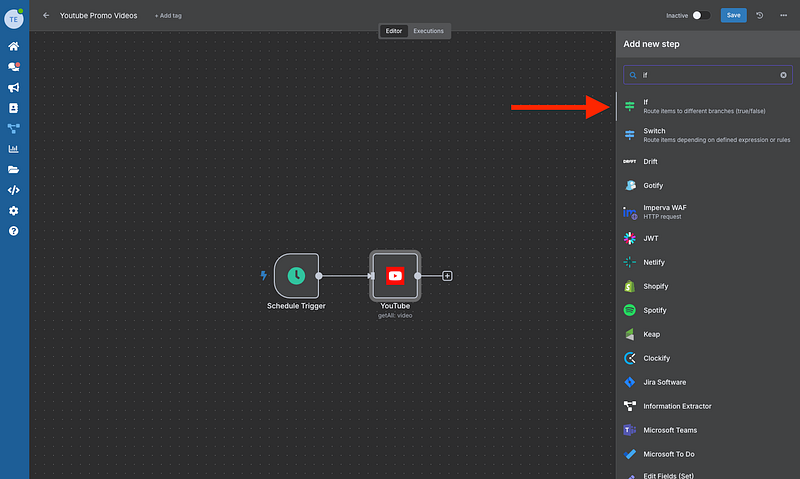
Task: Open the three-dot more options menu
Action: pos(783,15)
